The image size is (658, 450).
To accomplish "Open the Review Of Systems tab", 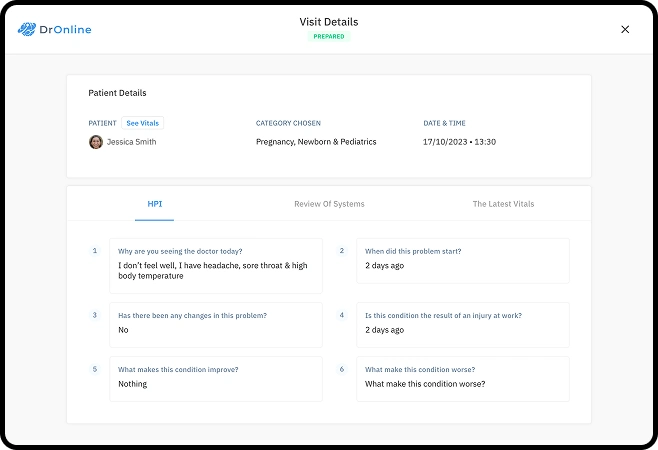I will point(329,204).
